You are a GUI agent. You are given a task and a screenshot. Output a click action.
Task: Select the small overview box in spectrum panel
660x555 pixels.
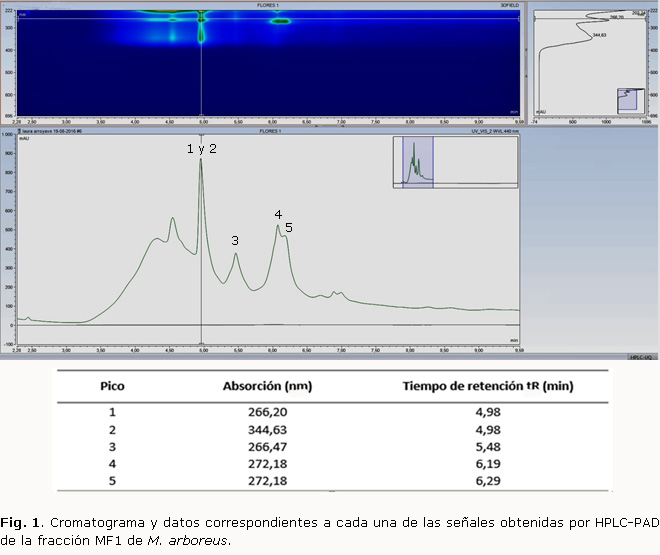click(628, 98)
